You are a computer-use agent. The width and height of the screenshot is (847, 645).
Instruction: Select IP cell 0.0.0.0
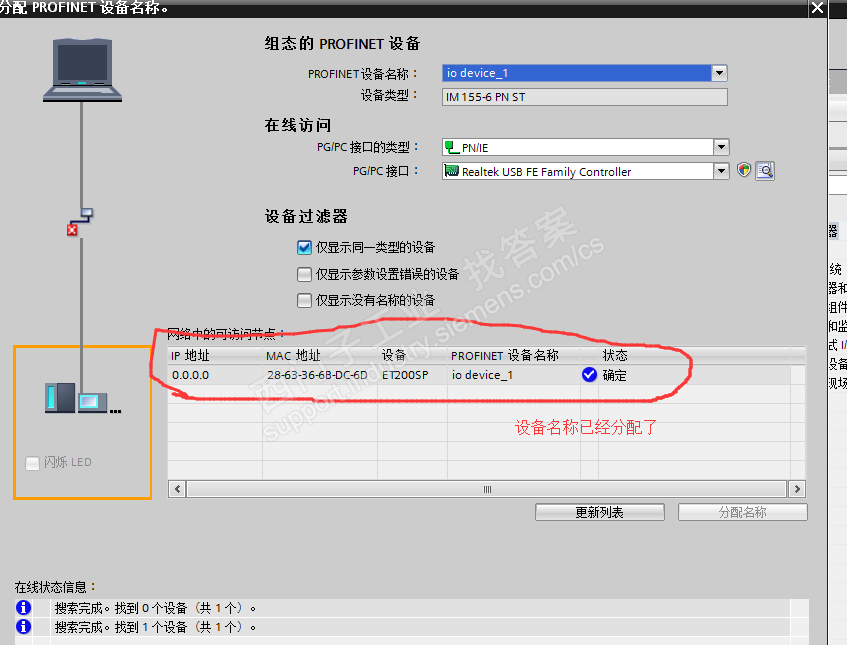click(x=215, y=375)
